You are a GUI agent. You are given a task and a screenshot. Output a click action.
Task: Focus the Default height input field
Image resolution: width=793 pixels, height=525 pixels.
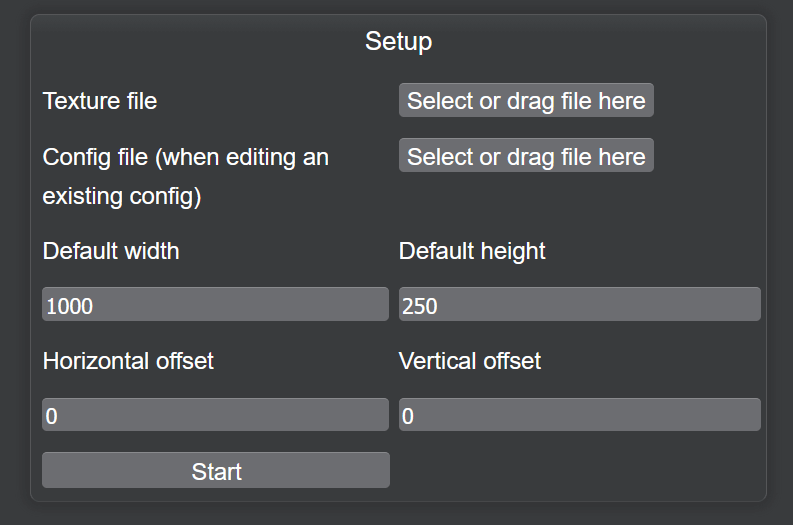(579, 305)
